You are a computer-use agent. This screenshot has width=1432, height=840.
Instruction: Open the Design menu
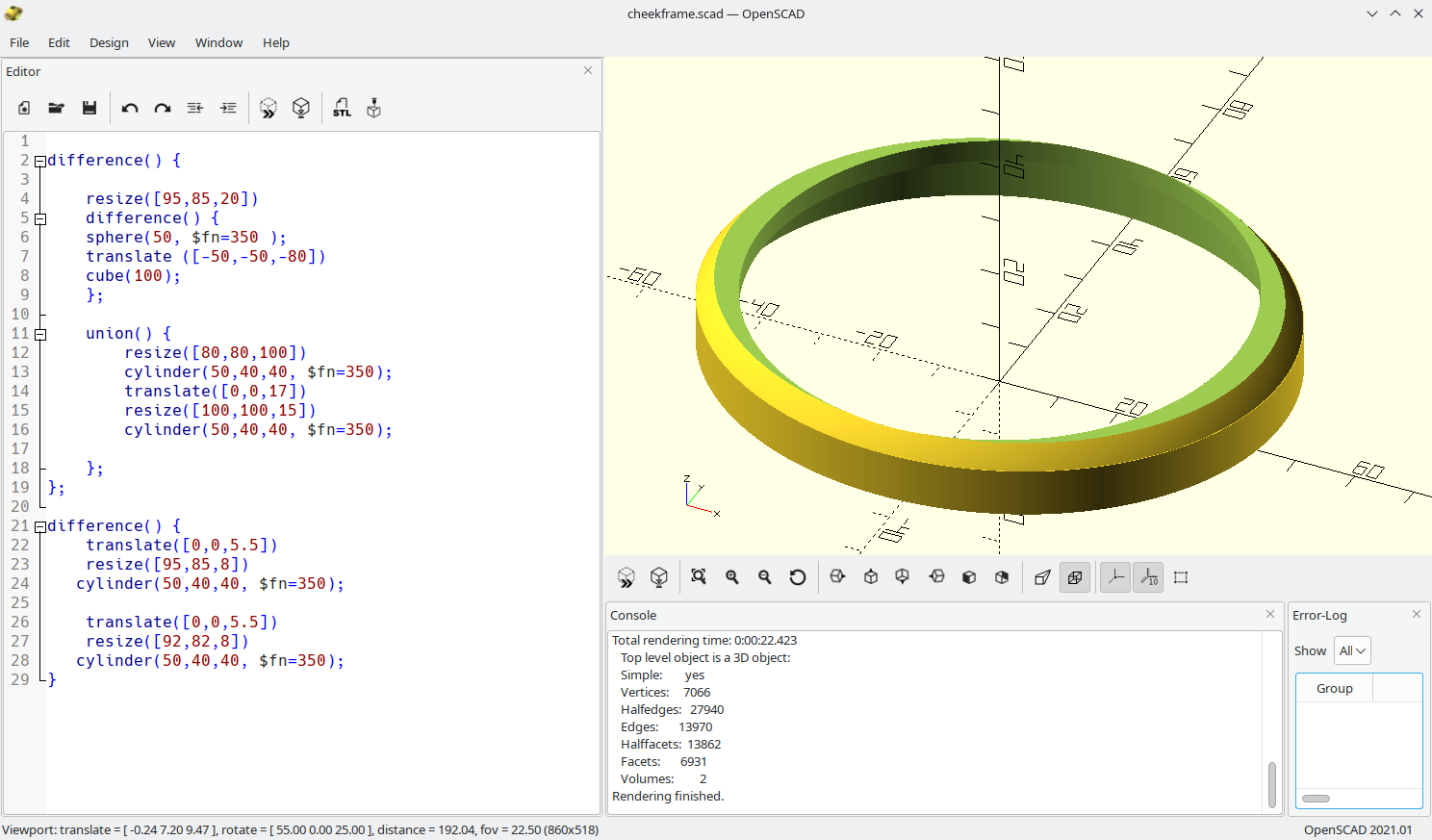[109, 42]
